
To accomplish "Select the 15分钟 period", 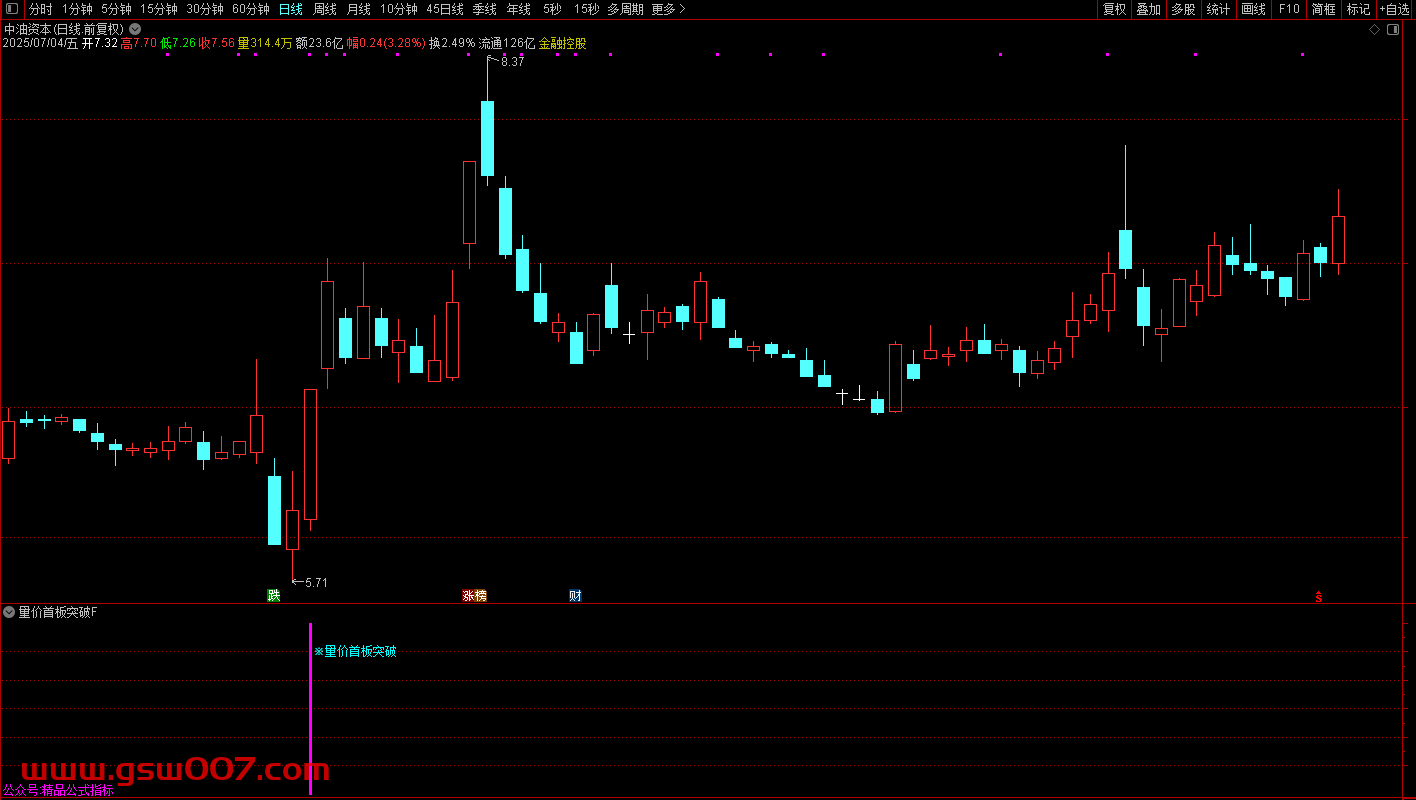I will pos(158,9).
